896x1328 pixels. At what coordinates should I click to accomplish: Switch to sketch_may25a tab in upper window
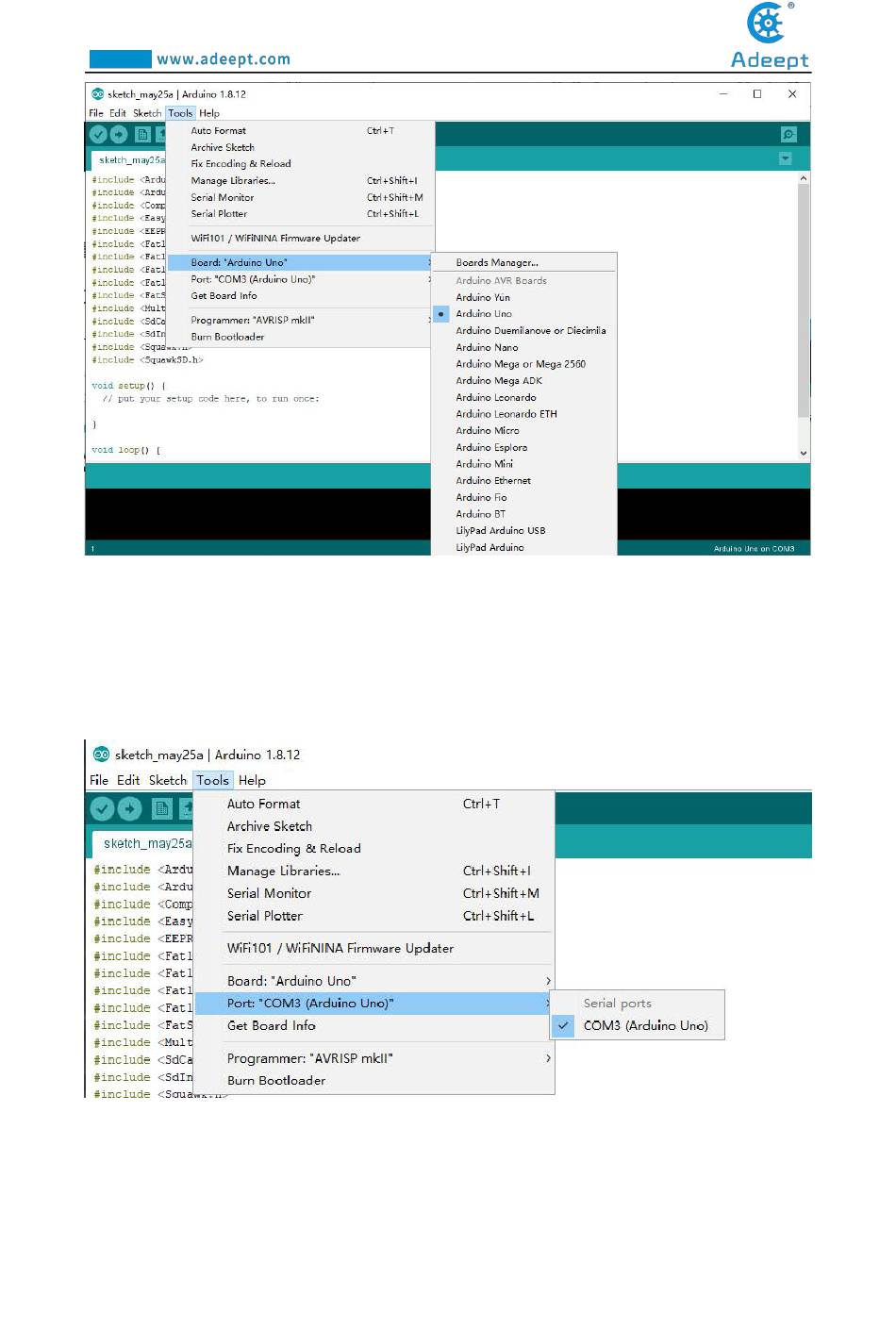click(129, 160)
